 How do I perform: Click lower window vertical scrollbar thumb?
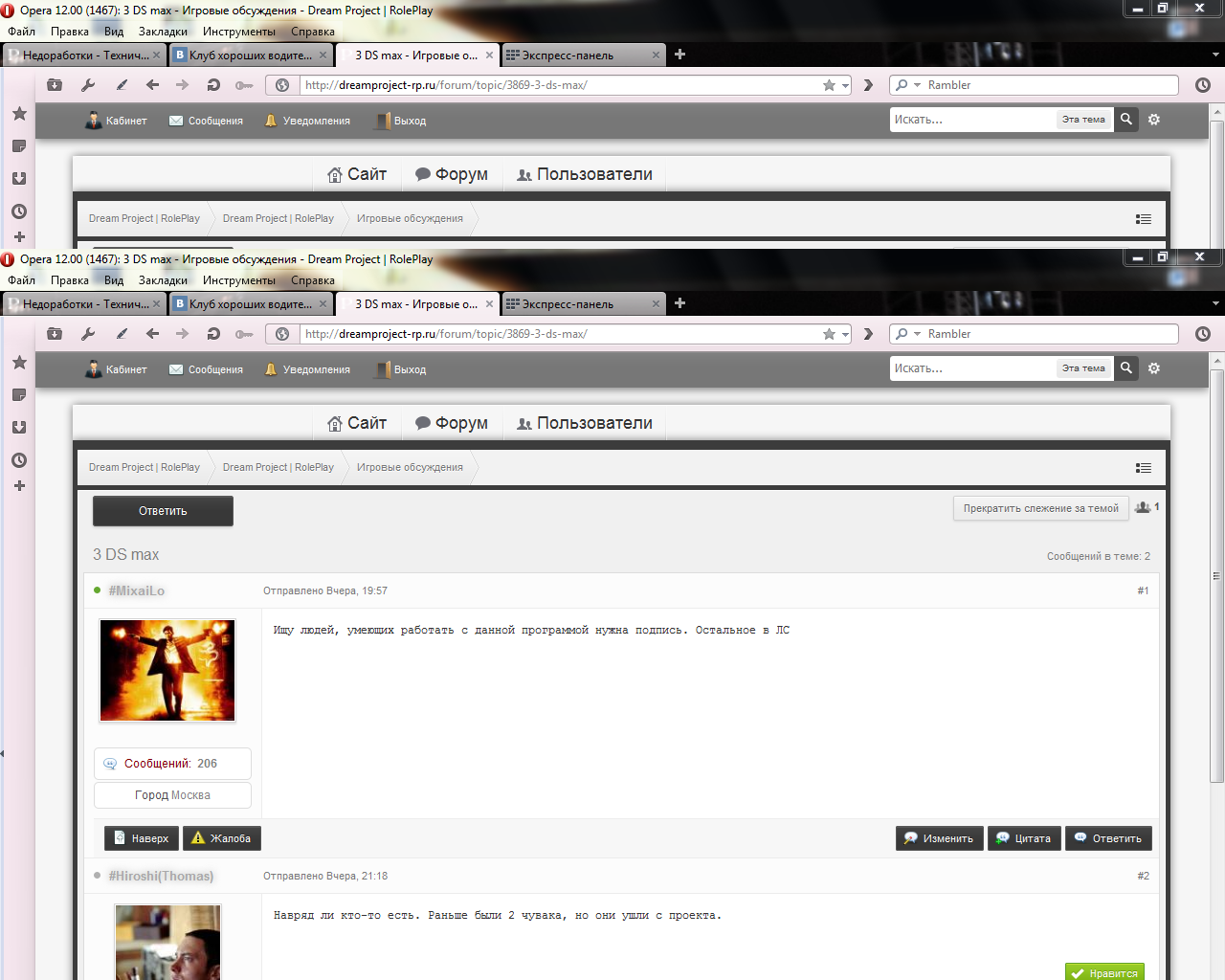[1216, 576]
